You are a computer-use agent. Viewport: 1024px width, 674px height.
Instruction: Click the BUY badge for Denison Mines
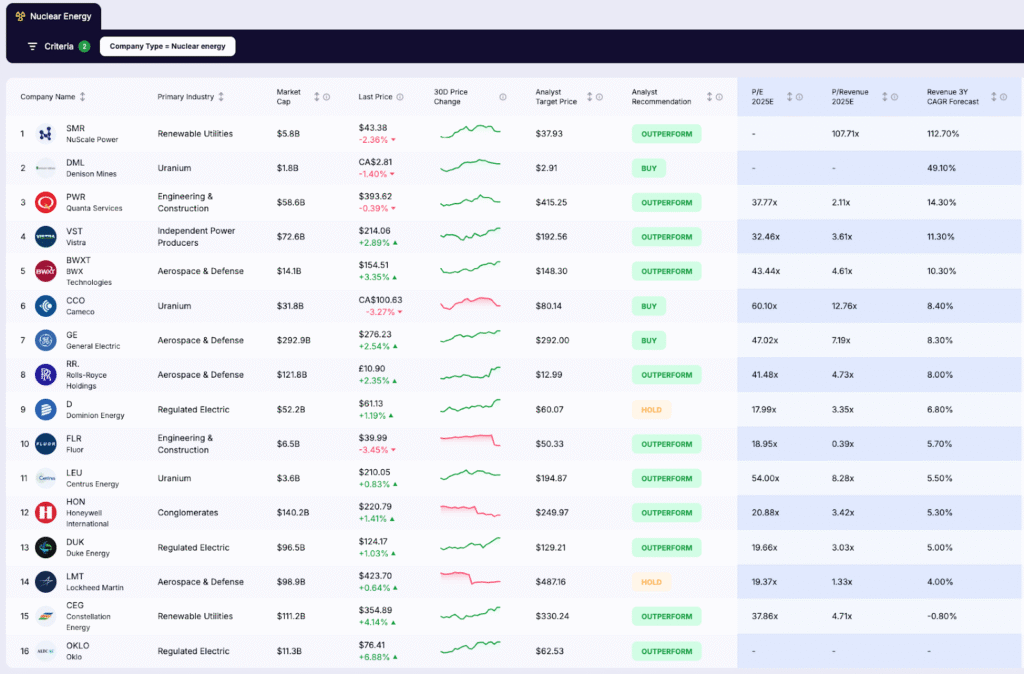point(648,168)
